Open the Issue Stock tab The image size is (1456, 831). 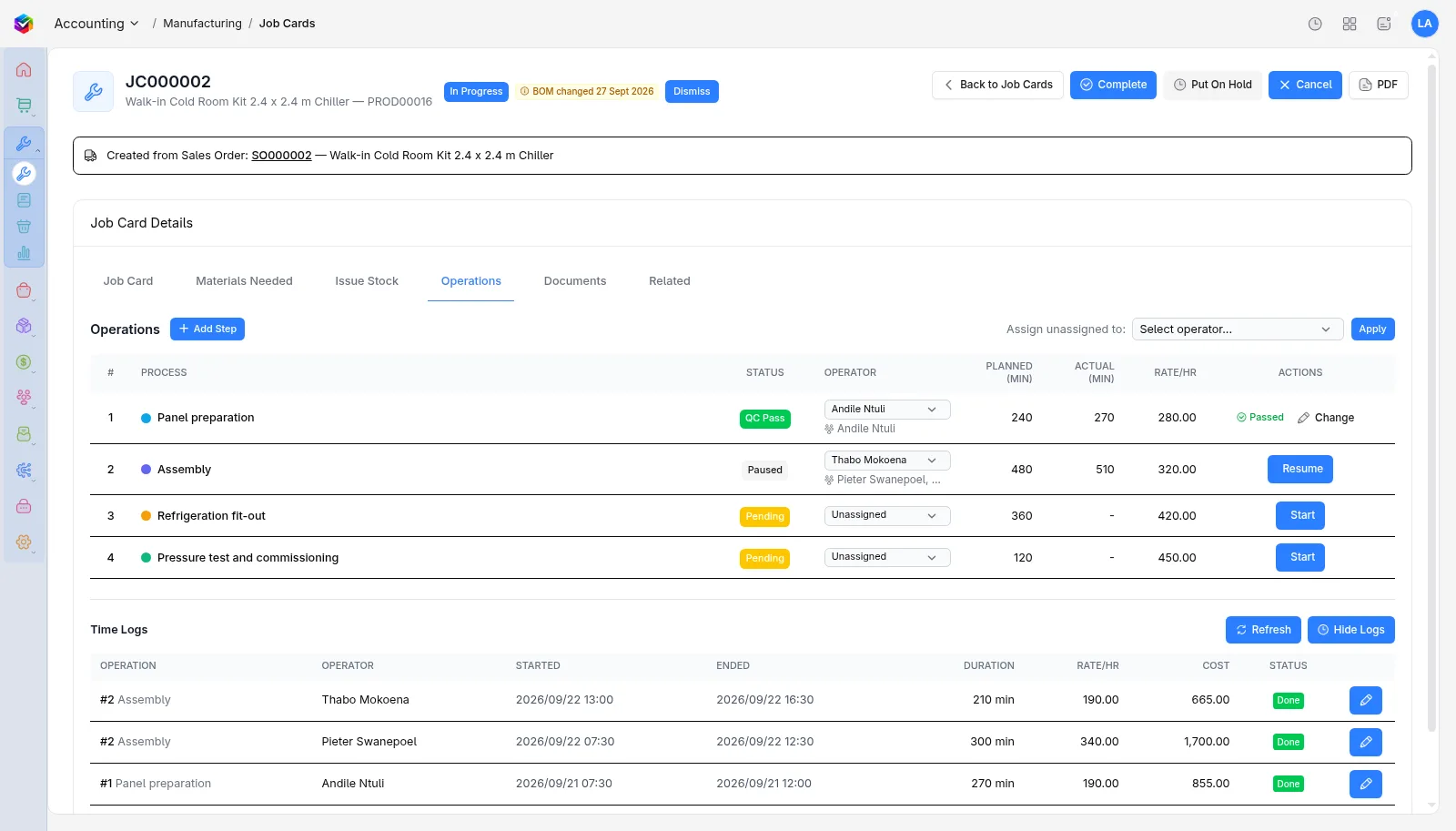tap(367, 281)
